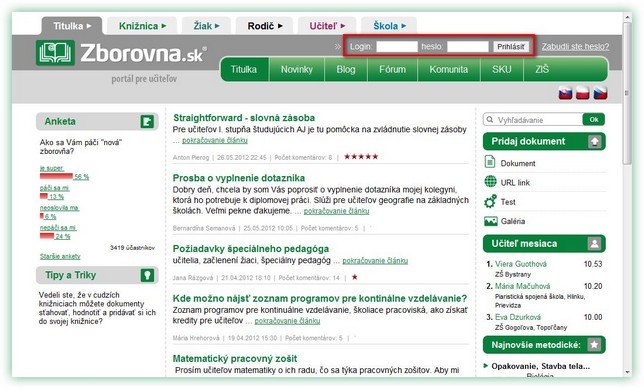Open the Knižnica top tab

click(x=142, y=26)
